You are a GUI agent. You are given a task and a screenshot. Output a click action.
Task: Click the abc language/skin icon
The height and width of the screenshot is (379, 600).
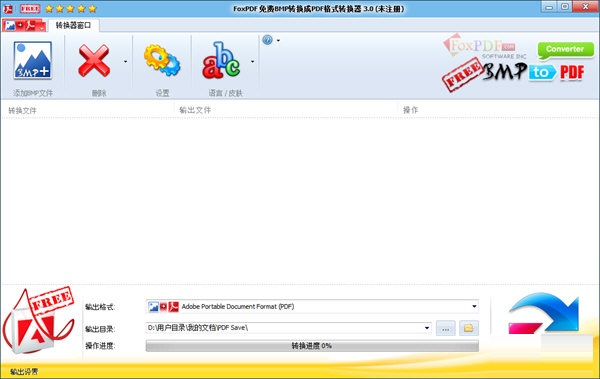click(221, 60)
